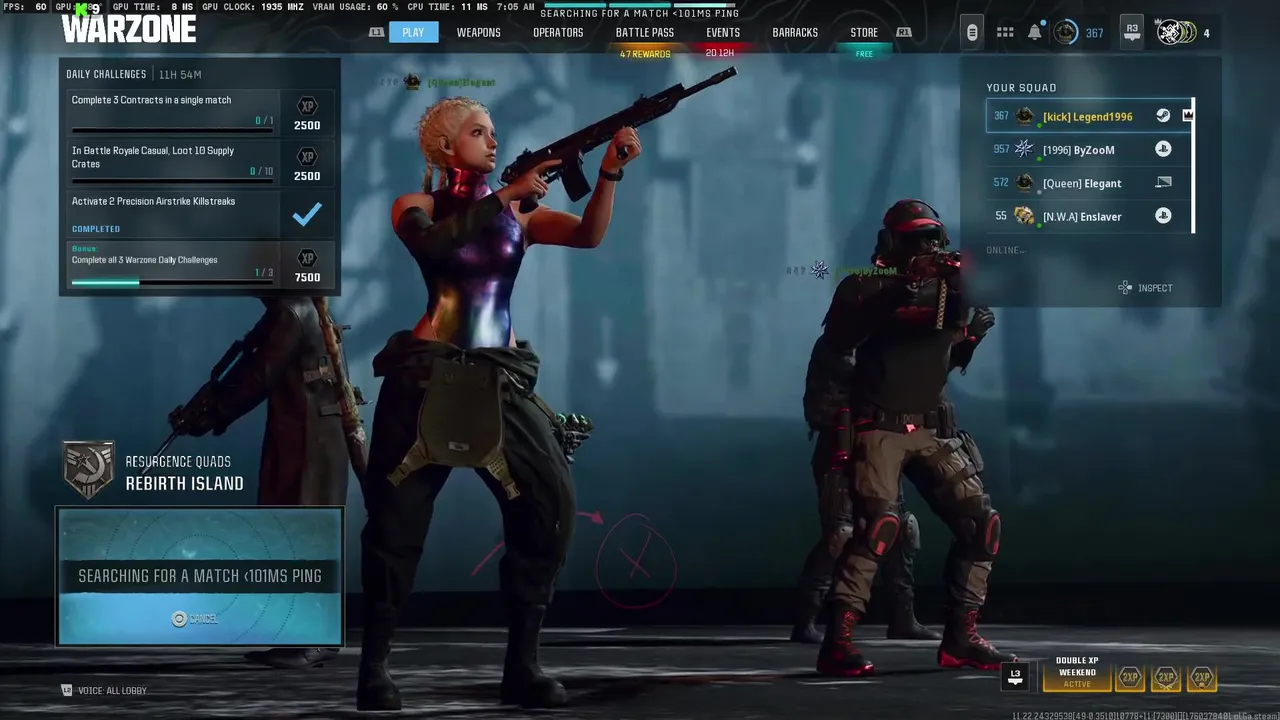Viewport: 1280px width, 720px height.
Task: Select the PLAY tab
Action: [x=413, y=32]
